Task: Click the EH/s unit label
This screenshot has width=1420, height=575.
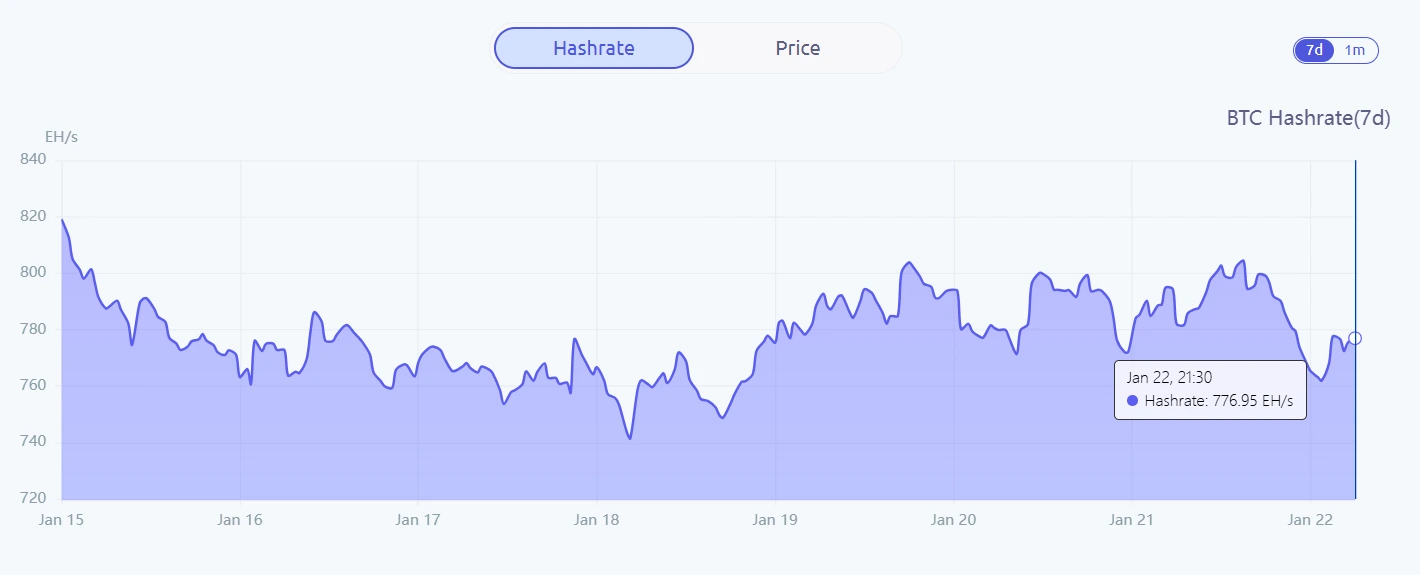Action: (x=61, y=137)
